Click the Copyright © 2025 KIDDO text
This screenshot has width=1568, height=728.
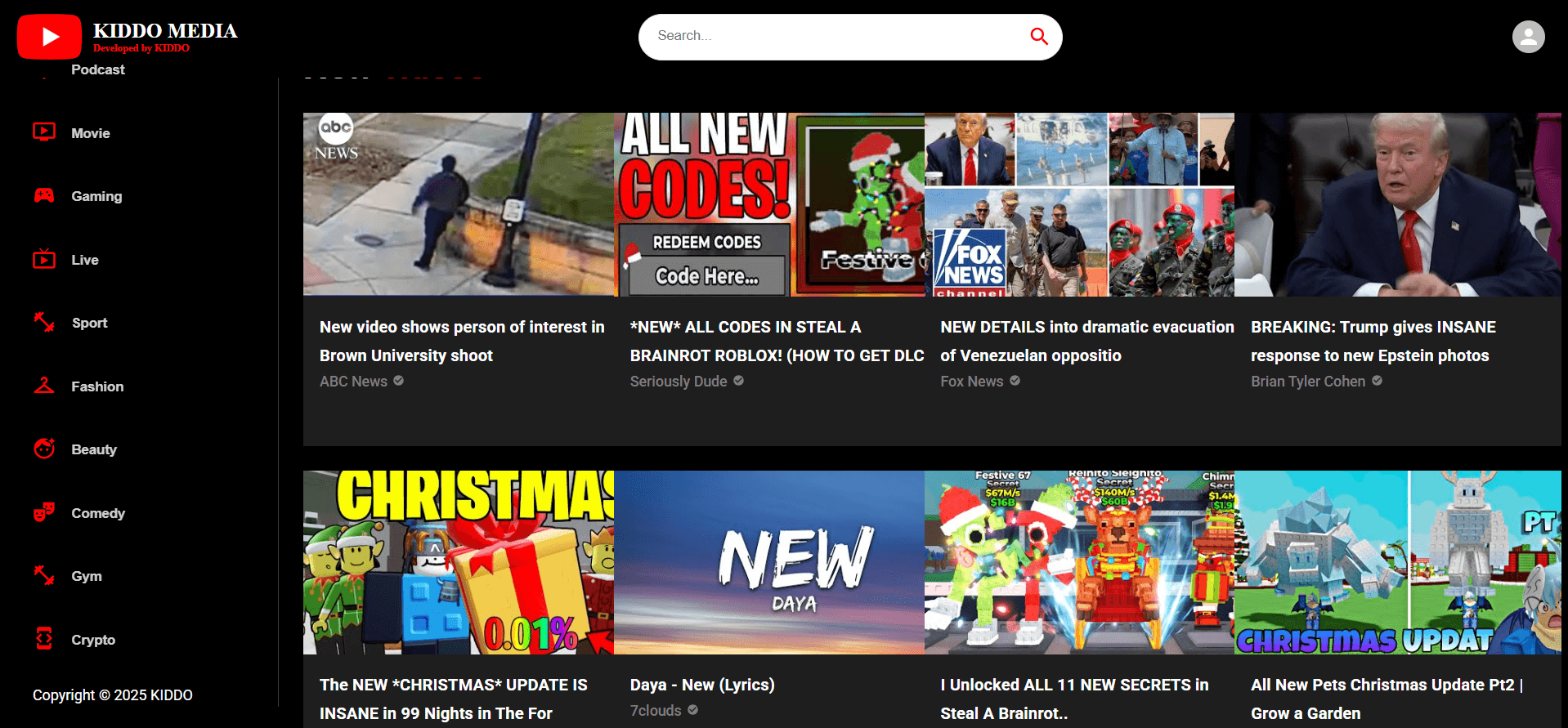point(113,695)
